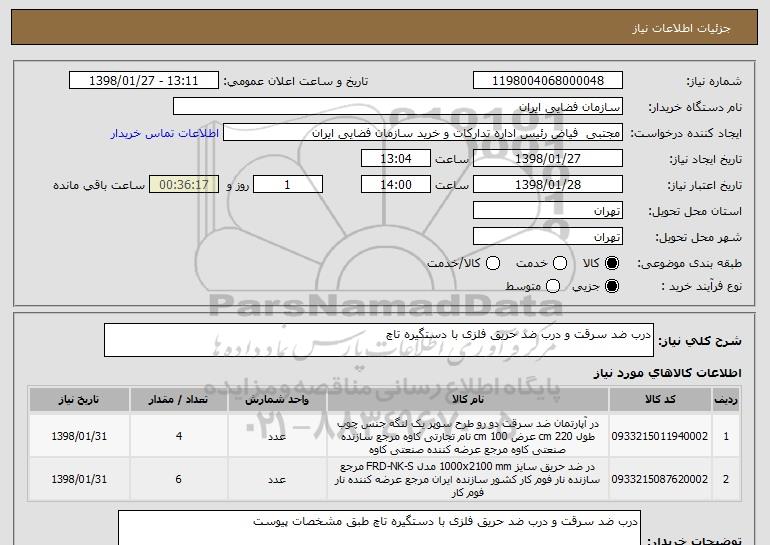This screenshot has width=770, height=545.
Task: Click the تاریخ نیاز column header
Action: [79, 400]
